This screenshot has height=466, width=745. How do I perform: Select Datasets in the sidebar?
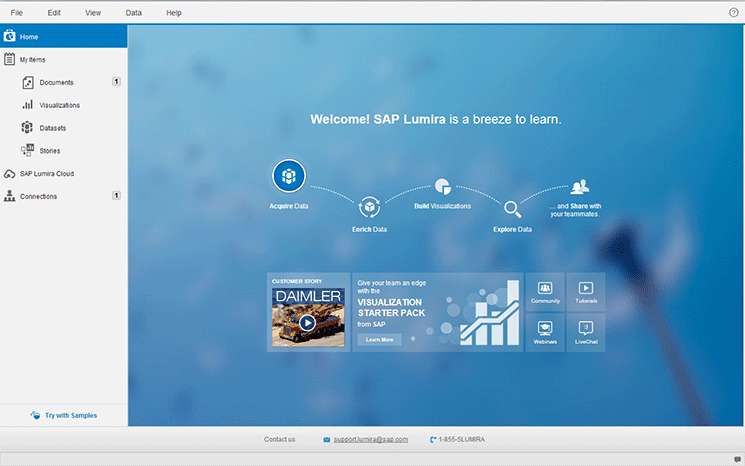[x=53, y=128]
